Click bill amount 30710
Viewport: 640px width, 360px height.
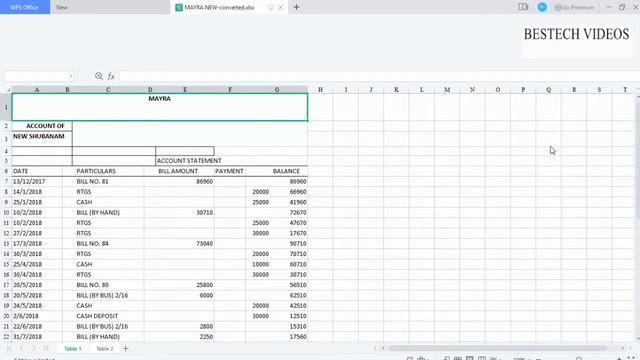179,213
